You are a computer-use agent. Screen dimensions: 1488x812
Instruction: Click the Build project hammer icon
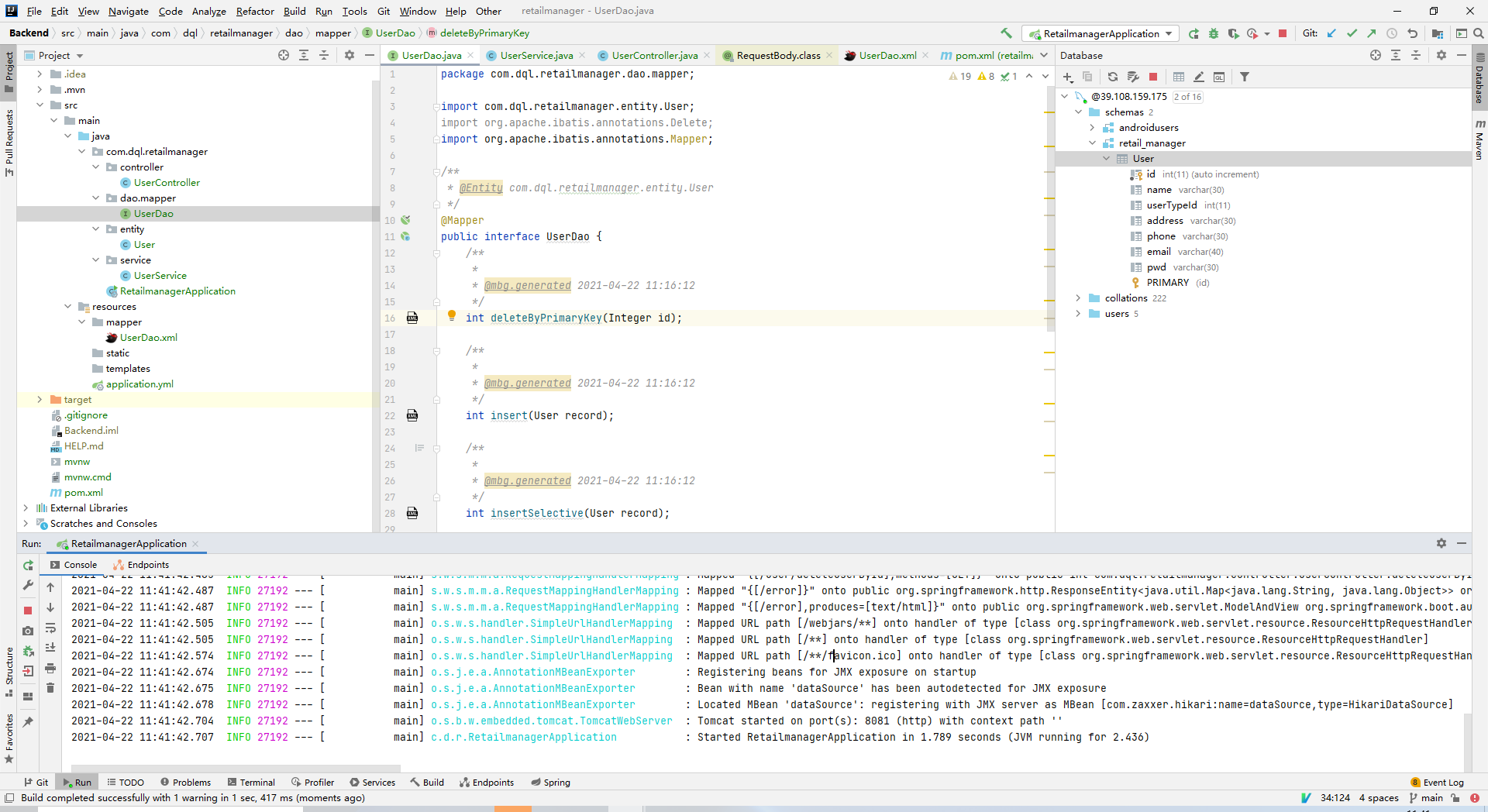pos(1006,33)
